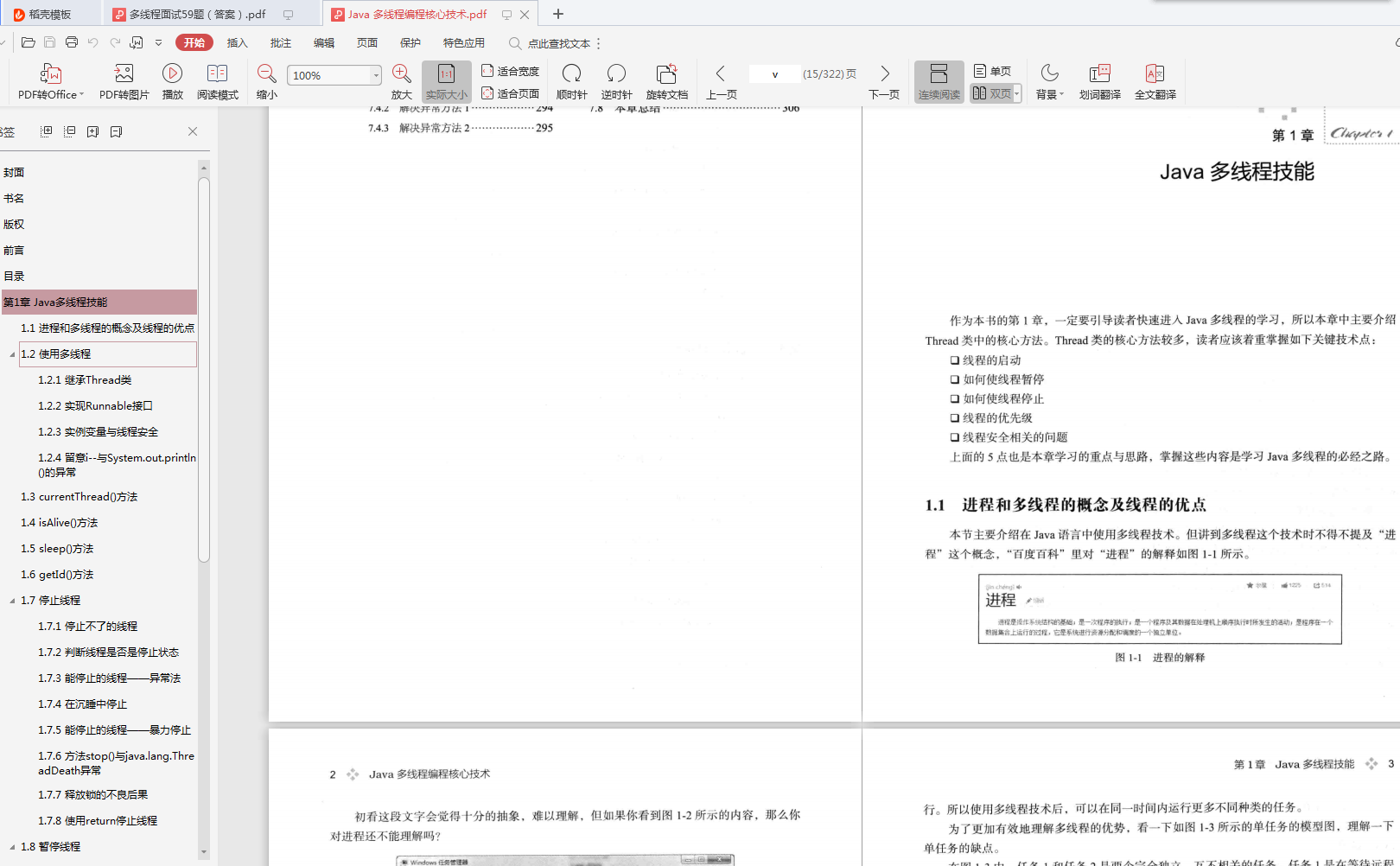Jump to 1.7.4 在沉睡中停止
This screenshot has width=1400, height=866.
pyautogui.click(x=82, y=704)
